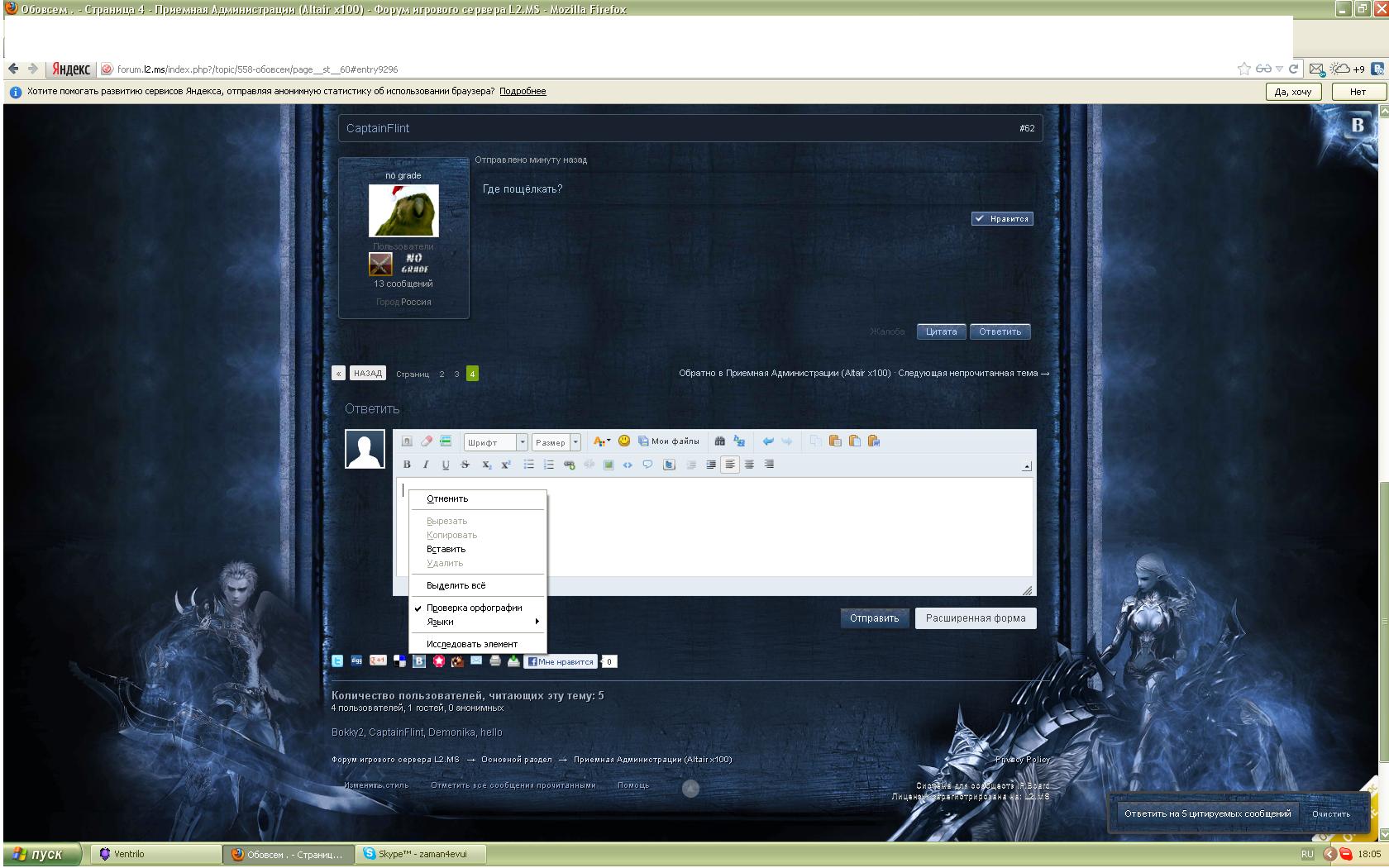
Task: Undo last edit with the blue arrow
Action: point(768,441)
